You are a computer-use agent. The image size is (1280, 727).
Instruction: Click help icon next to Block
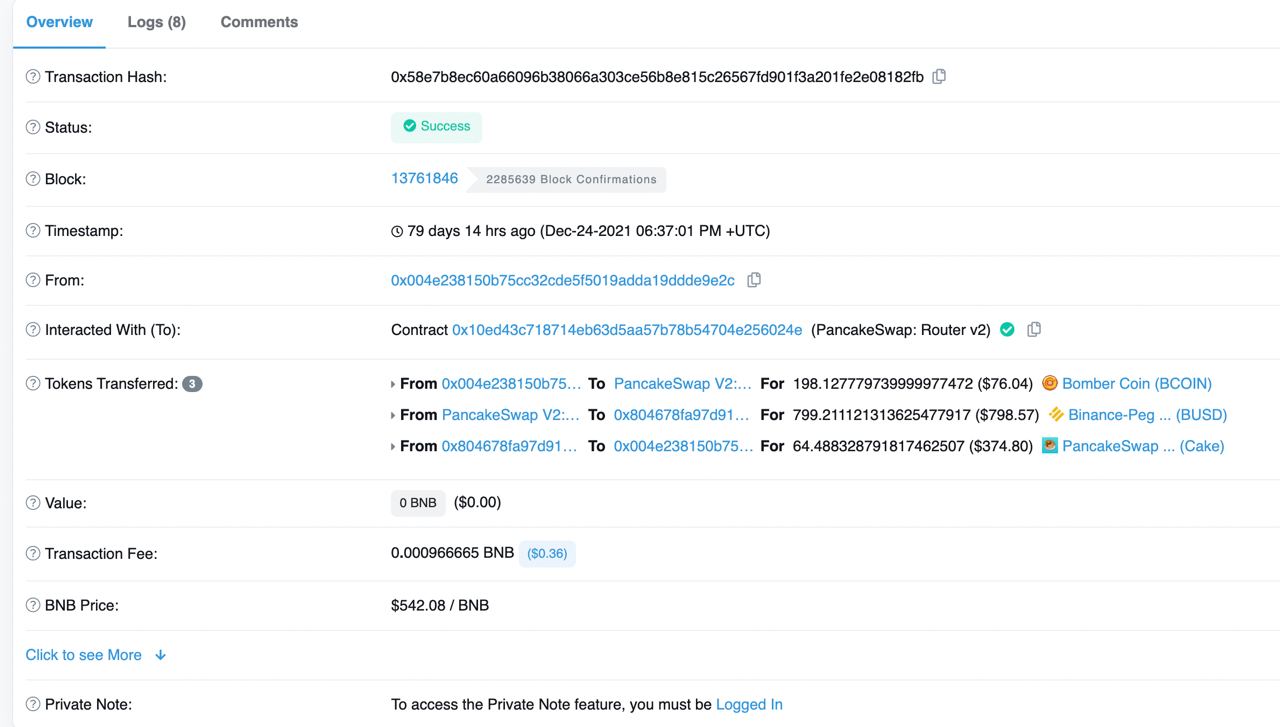33,180
